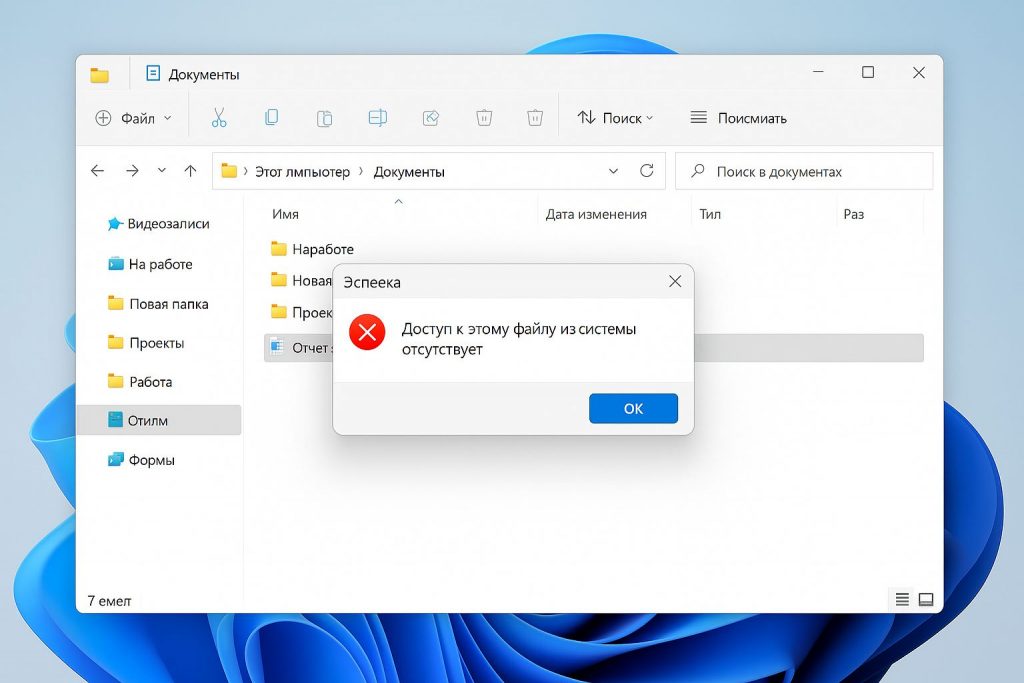The image size is (1024, 683).
Task: Select Работа in the sidebar
Action: tap(140, 382)
